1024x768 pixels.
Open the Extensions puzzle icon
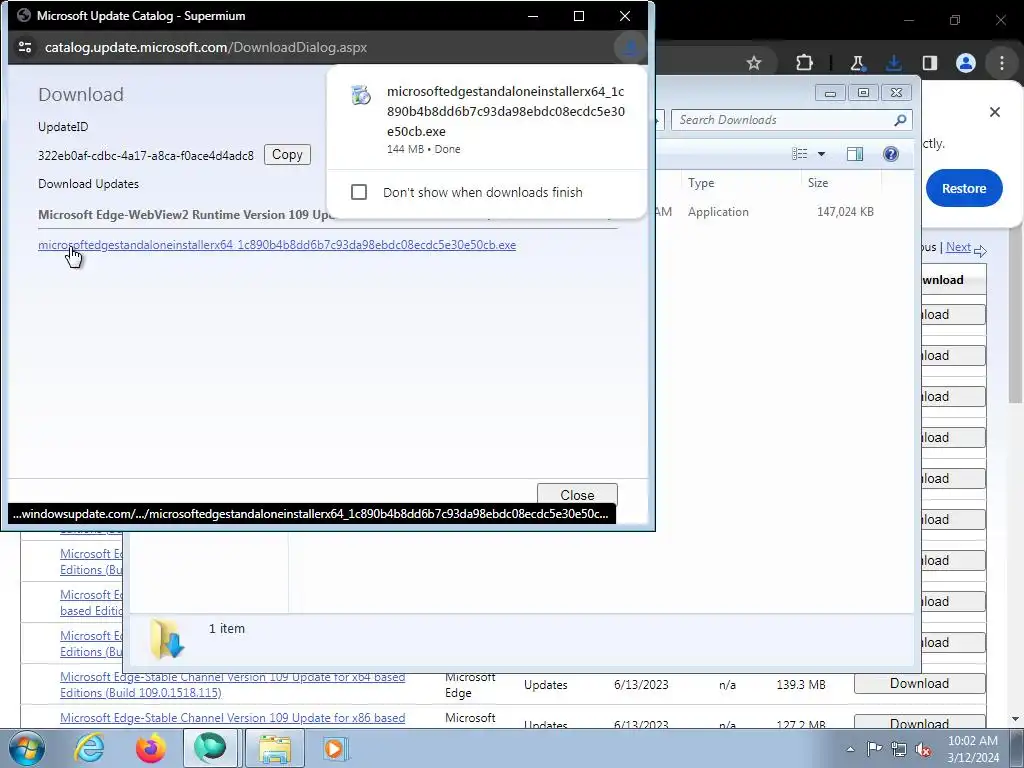(x=805, y=63)
